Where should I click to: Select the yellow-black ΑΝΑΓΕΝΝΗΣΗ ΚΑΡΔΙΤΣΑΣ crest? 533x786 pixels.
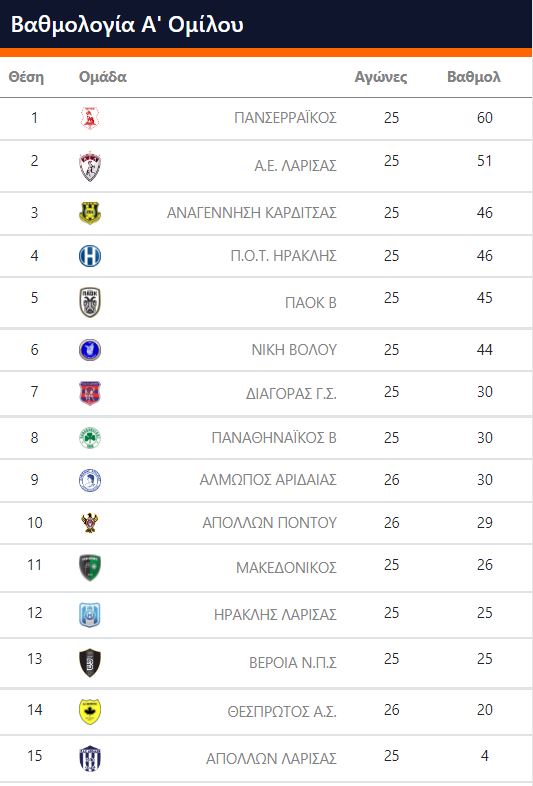pyautogui.click(x=90, y=213)
